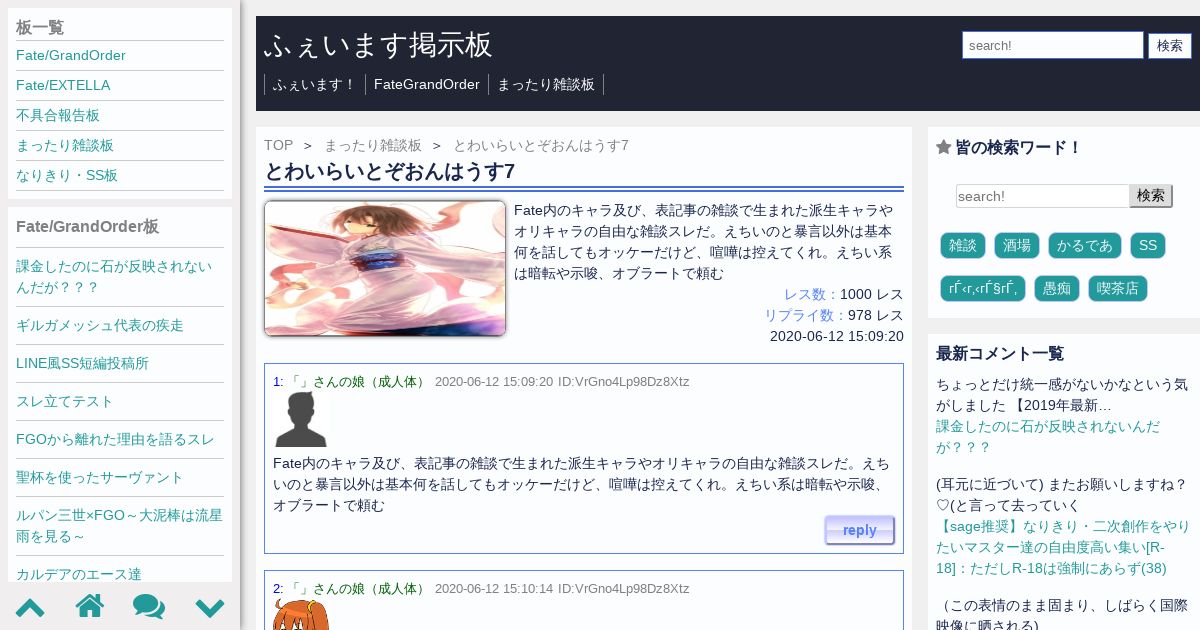Click 最新コメント一覧 heading

coord(1000,353)
